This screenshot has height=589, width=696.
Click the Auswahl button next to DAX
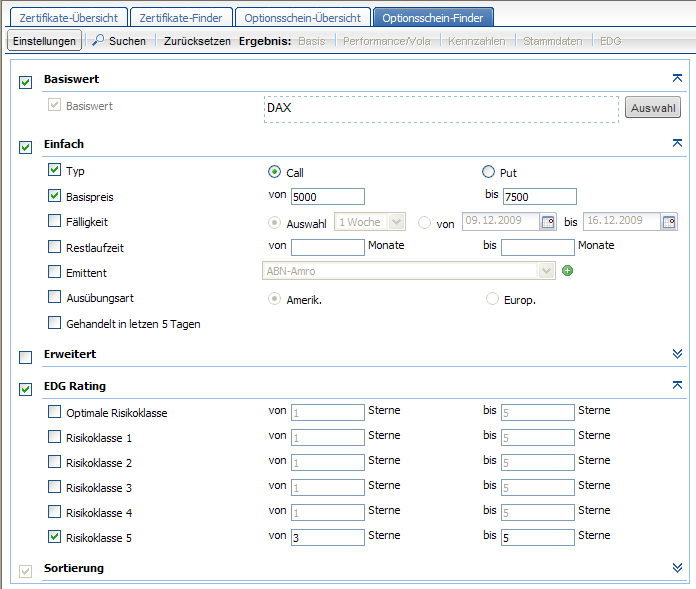[x=652, y=108]
